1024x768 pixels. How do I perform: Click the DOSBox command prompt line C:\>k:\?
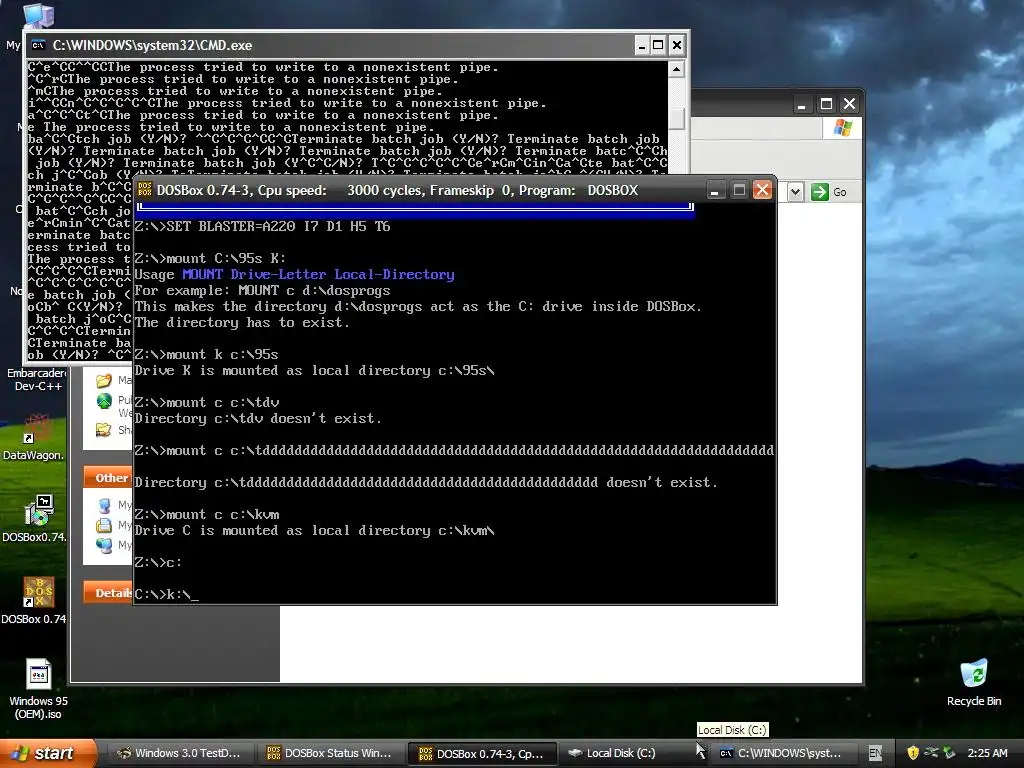(x=167, y=594)
